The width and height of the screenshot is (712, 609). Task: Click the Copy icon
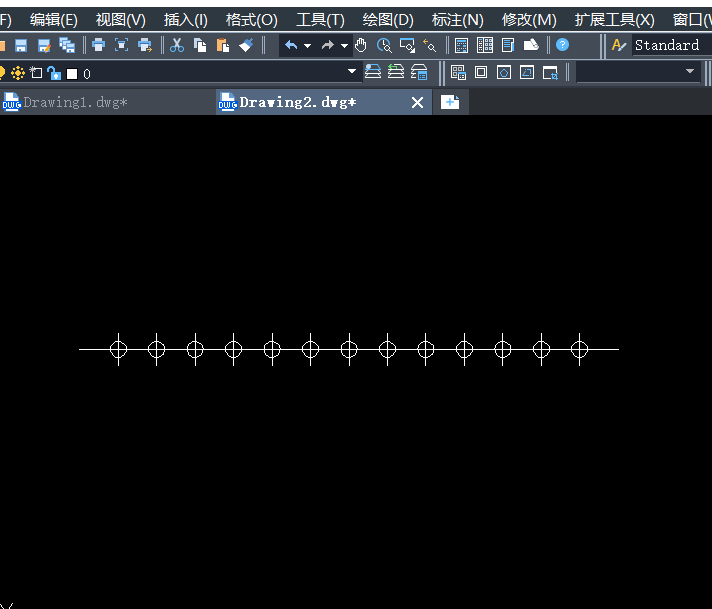(x=200, y=45)
